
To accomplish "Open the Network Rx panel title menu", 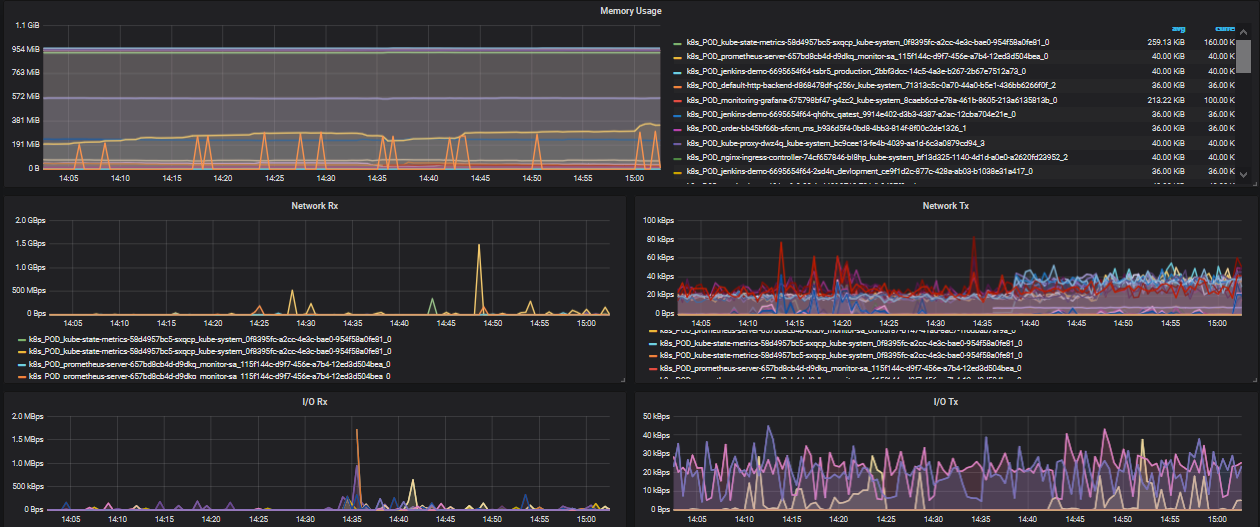I will [315, 206].
